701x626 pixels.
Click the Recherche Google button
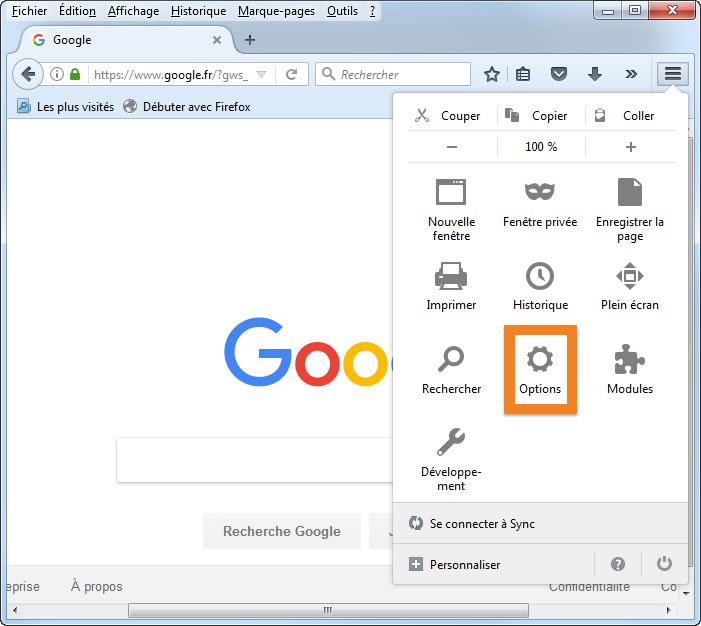coord(281,531)
